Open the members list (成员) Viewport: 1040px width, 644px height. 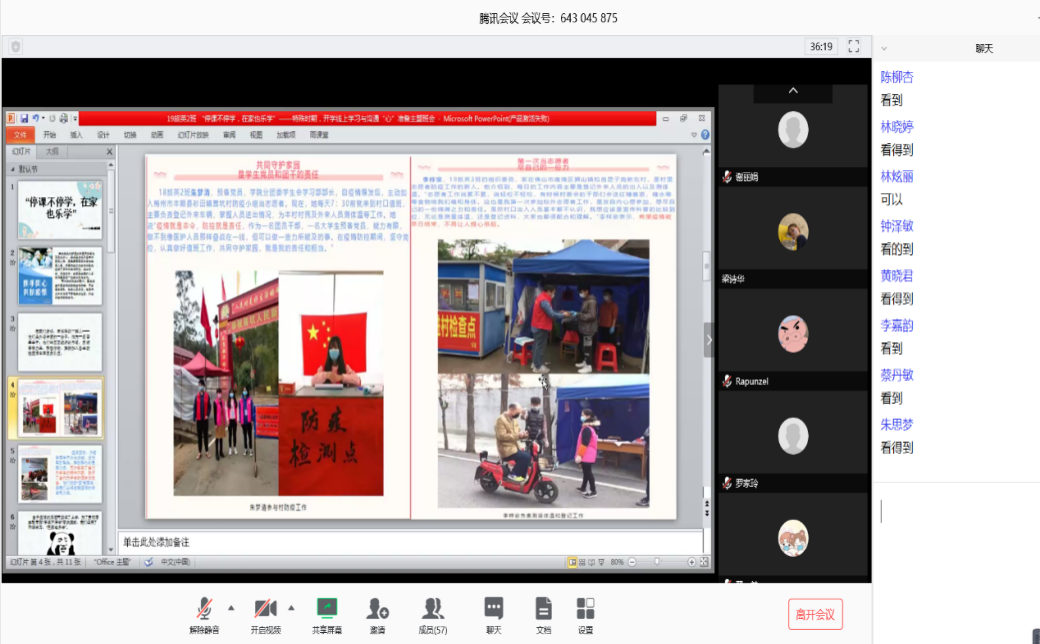tap(433, 609)
